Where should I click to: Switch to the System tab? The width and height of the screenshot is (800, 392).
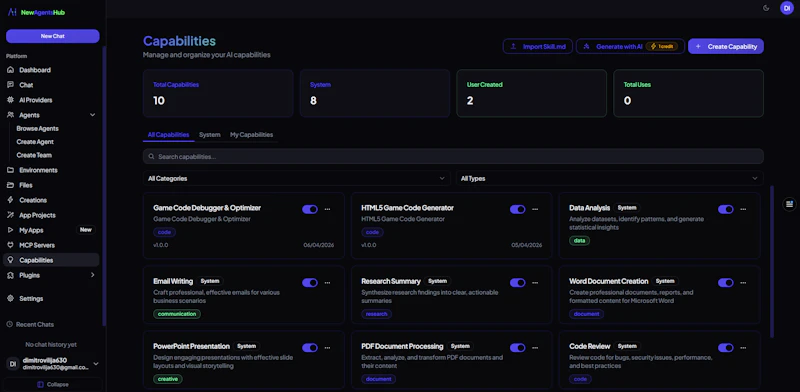[210, 135]
